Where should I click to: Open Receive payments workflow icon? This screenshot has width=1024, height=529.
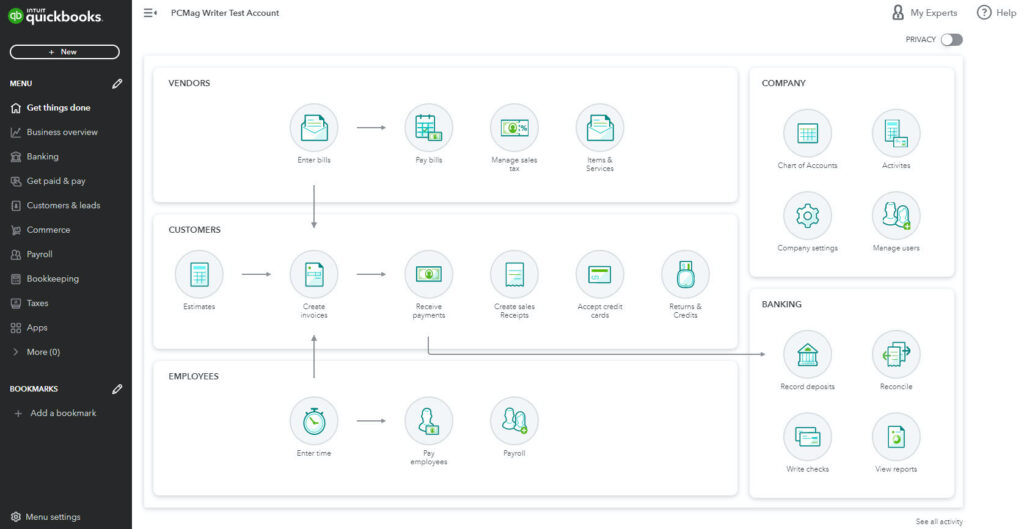(428, 274)
